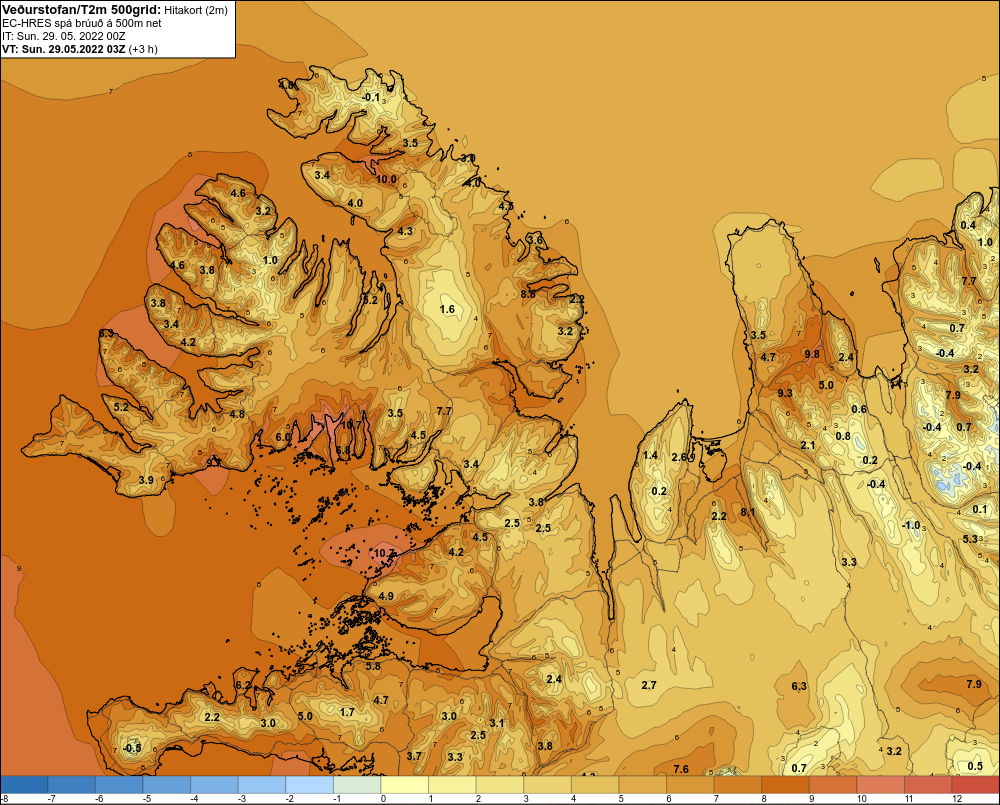Screen dimensions: 1000x805
Task: Click the '3.6' temperature value
Action: tap(534, 240)
